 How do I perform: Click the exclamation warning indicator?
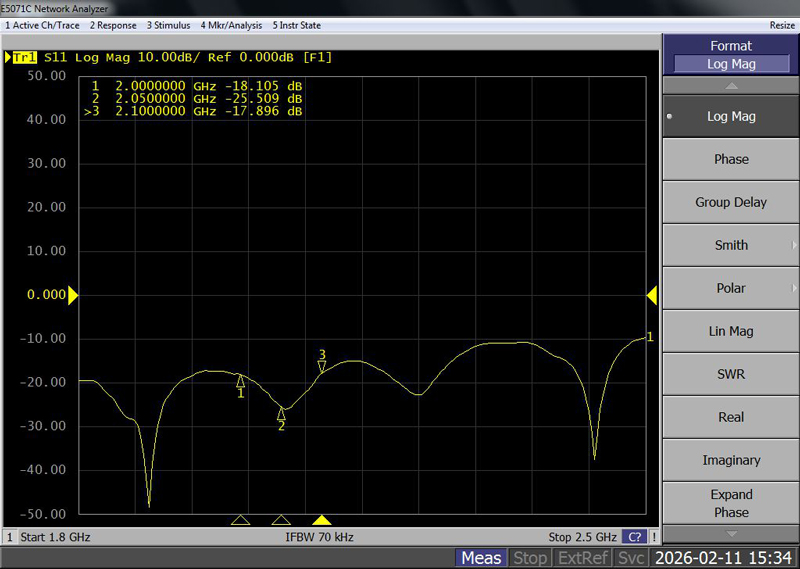(x=654, y=537)
